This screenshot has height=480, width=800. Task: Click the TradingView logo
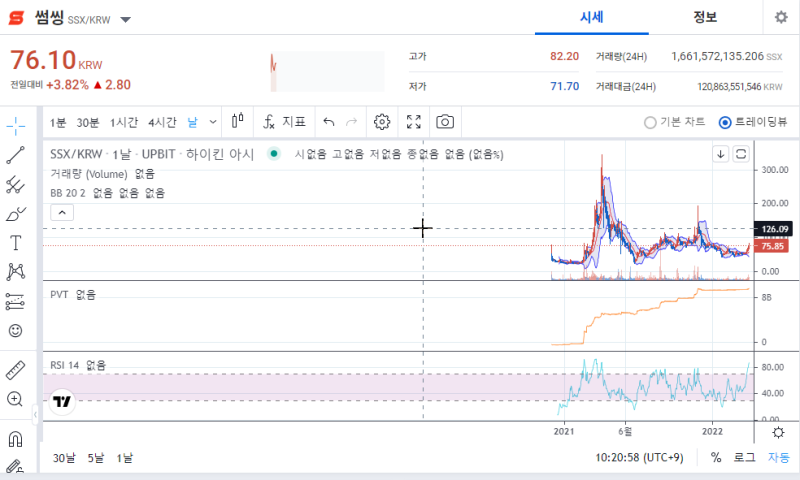click(x=62, y=401)
